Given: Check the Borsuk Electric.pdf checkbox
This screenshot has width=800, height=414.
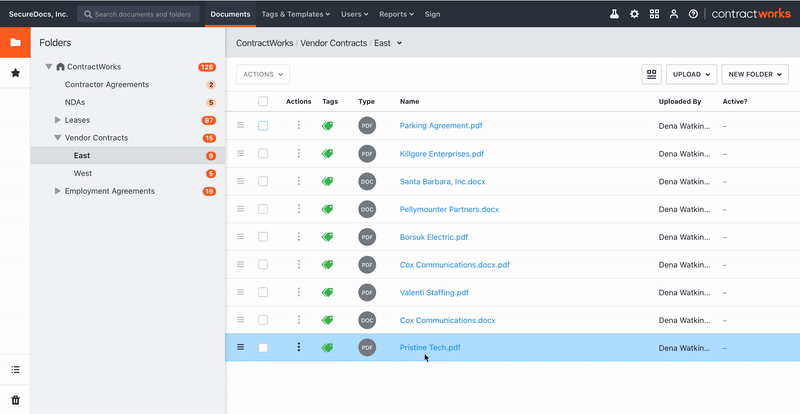Looking at the screenshot, I should click(x=263, y=237).
